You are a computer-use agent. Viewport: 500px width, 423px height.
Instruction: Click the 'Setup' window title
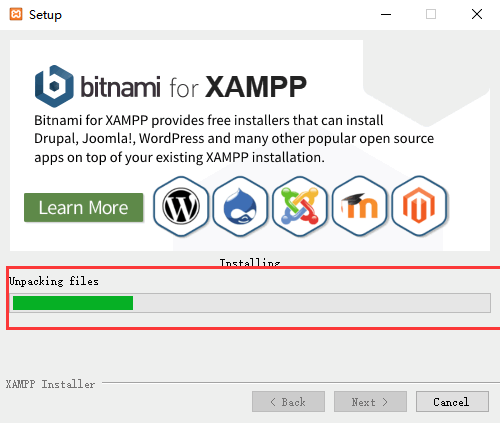pos(45,15)
